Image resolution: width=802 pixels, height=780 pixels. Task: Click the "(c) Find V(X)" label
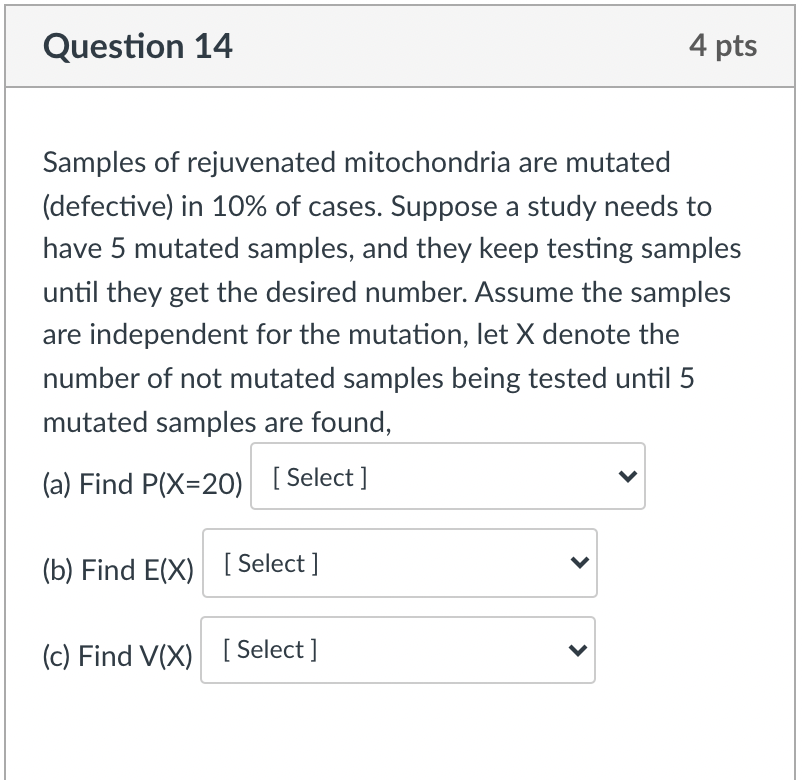pos(117,656)
